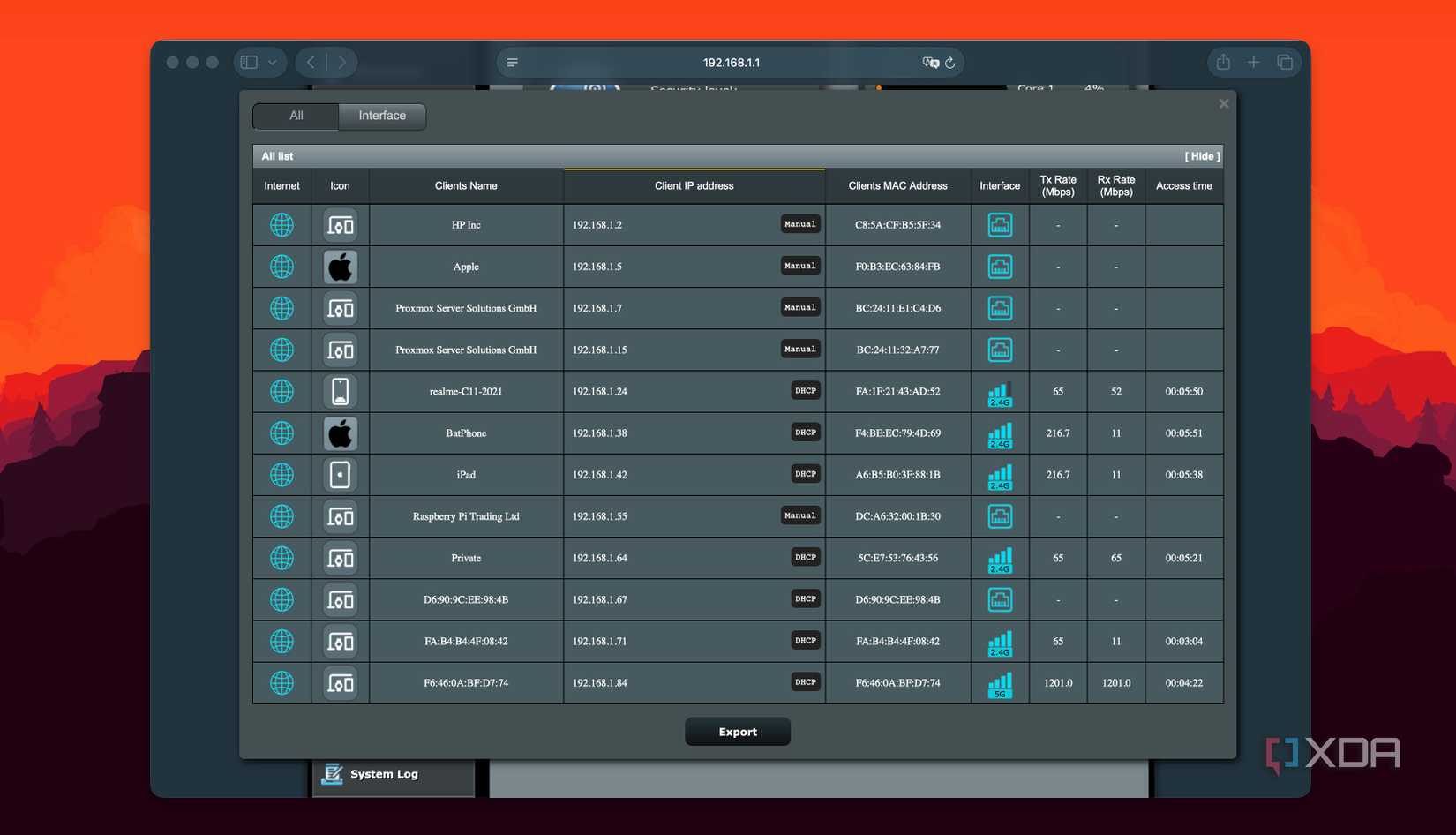This screenshot has width=1456, height=835.
Task: Toggle the Safari sidebar icon
Action: 249,63
